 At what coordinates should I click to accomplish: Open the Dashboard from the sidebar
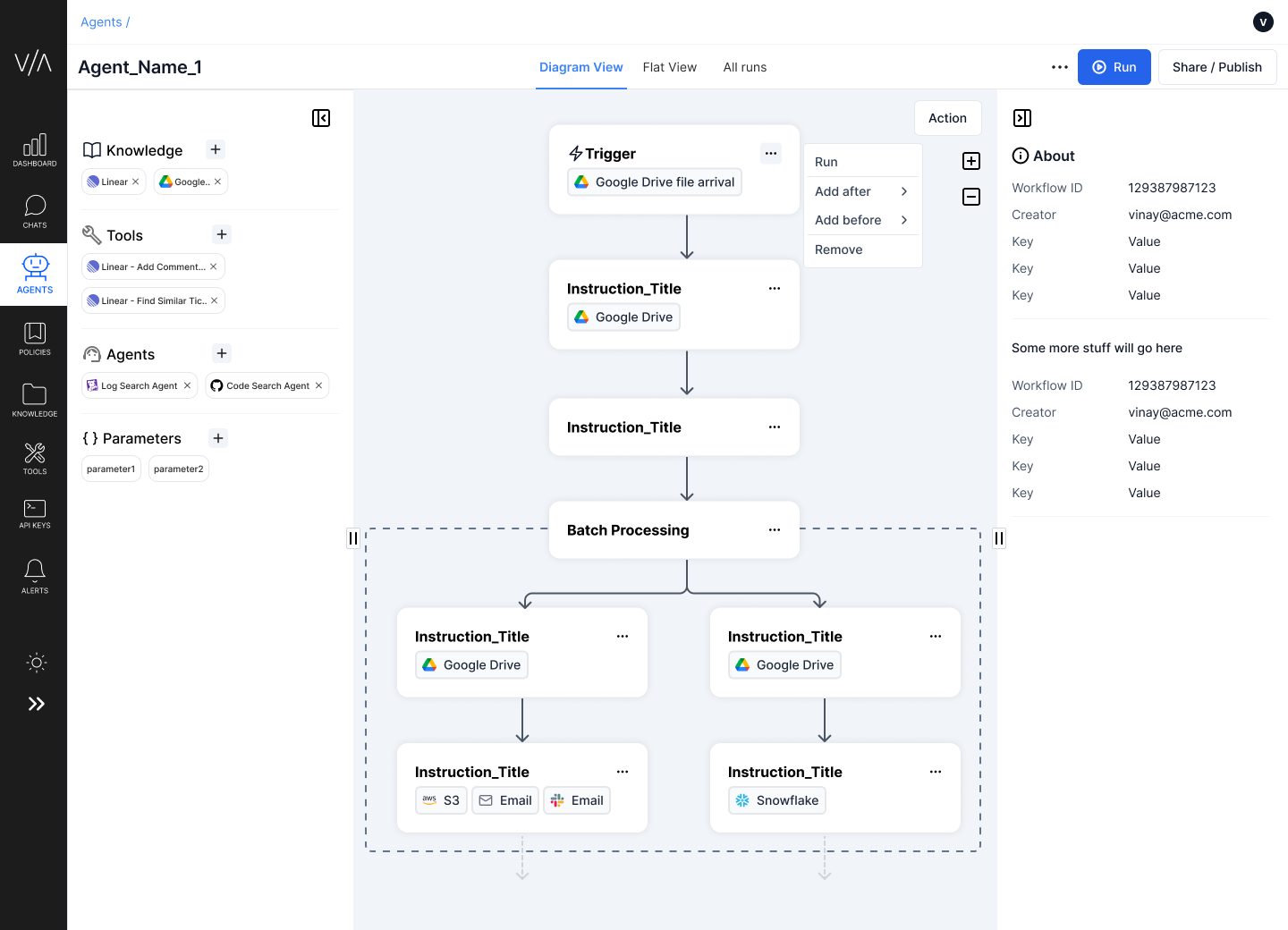34,149
